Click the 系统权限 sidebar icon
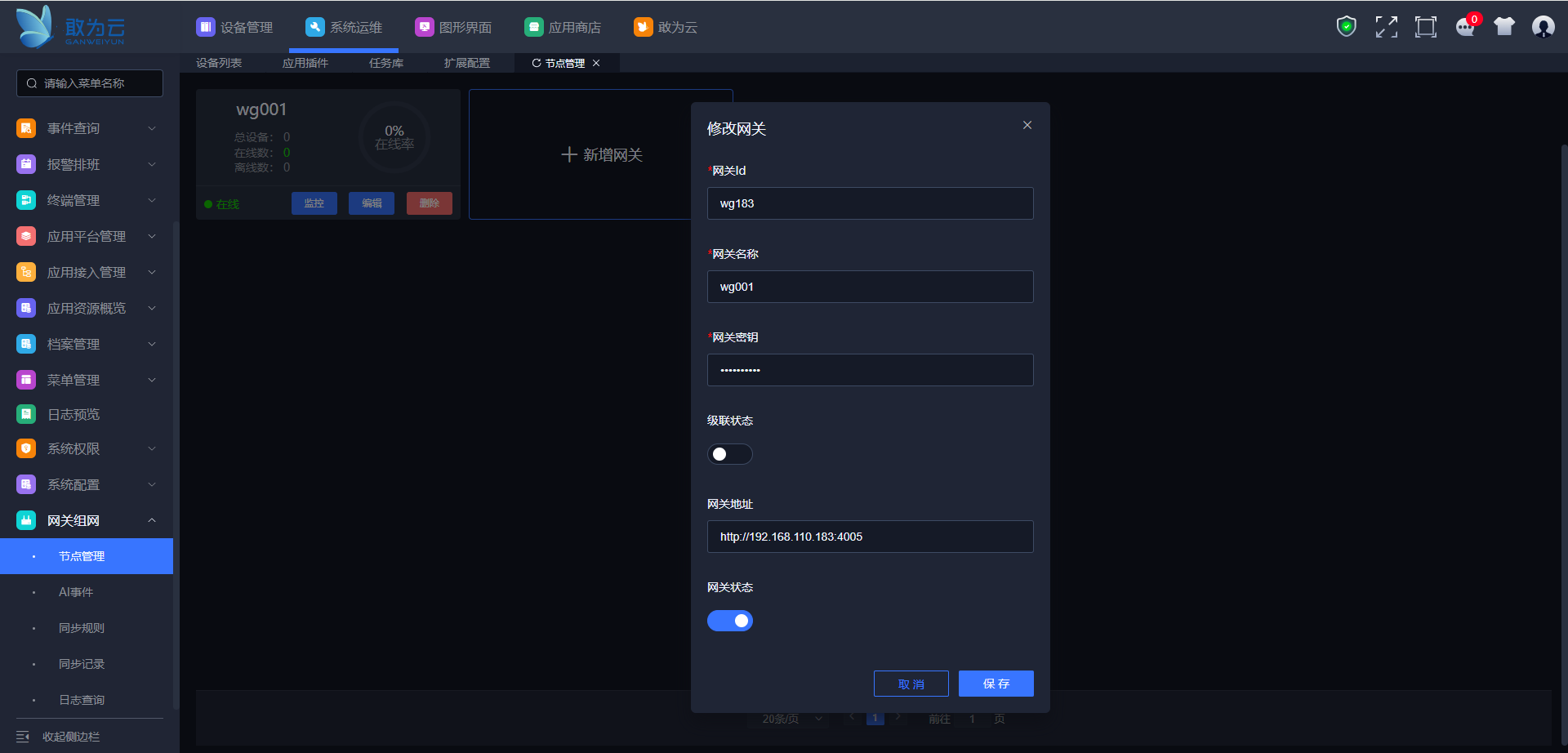Screen dimensions: 1568x753 coord(26,448)
